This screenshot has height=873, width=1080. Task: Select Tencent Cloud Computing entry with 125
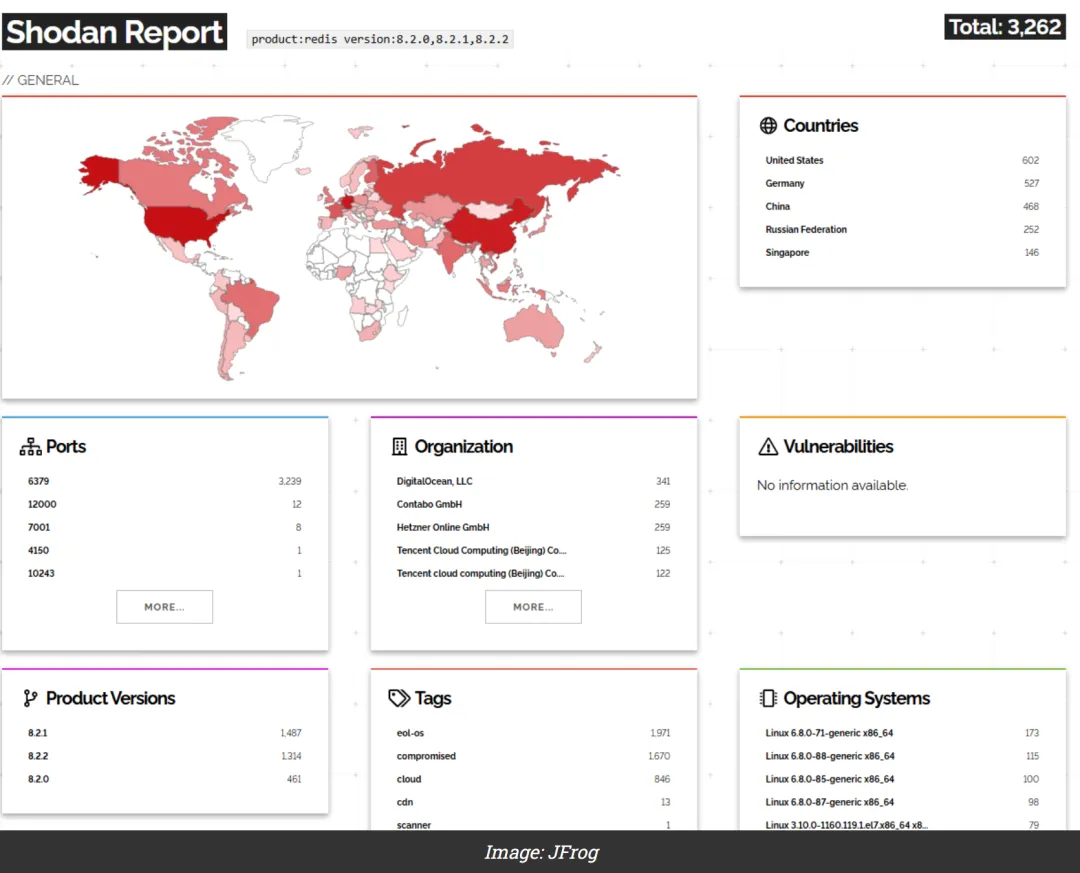coord(533,550)
